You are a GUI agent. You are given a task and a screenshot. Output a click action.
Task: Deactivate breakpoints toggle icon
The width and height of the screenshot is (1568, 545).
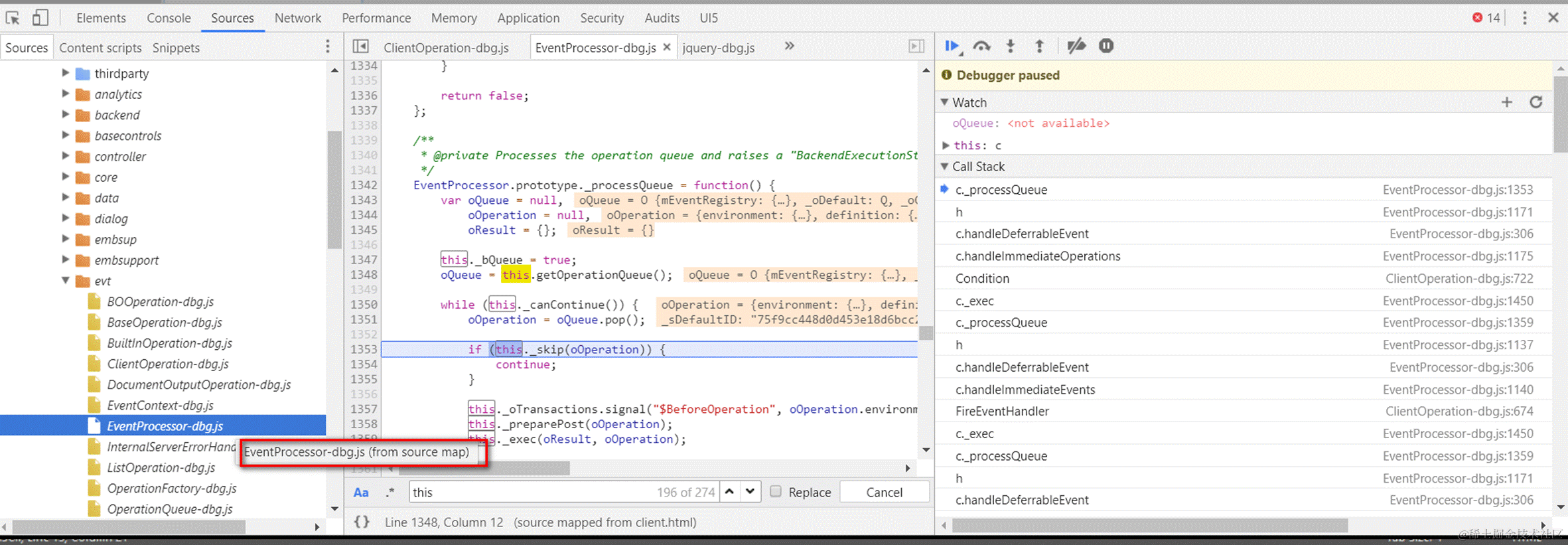click(1076, 46)
